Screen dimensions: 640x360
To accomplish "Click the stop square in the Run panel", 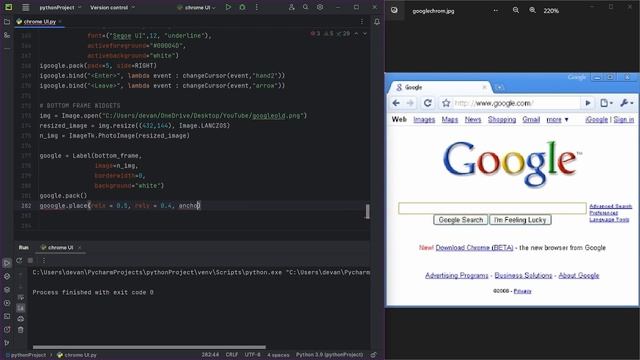I will click(30, 260).
